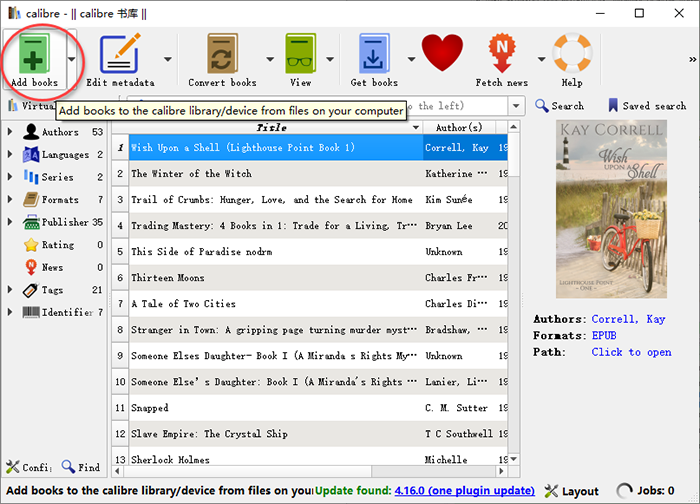Viewport: 700px width, 504px height.
Task: Select 'A Tale of Two Cities'
Action: [309, 304]
